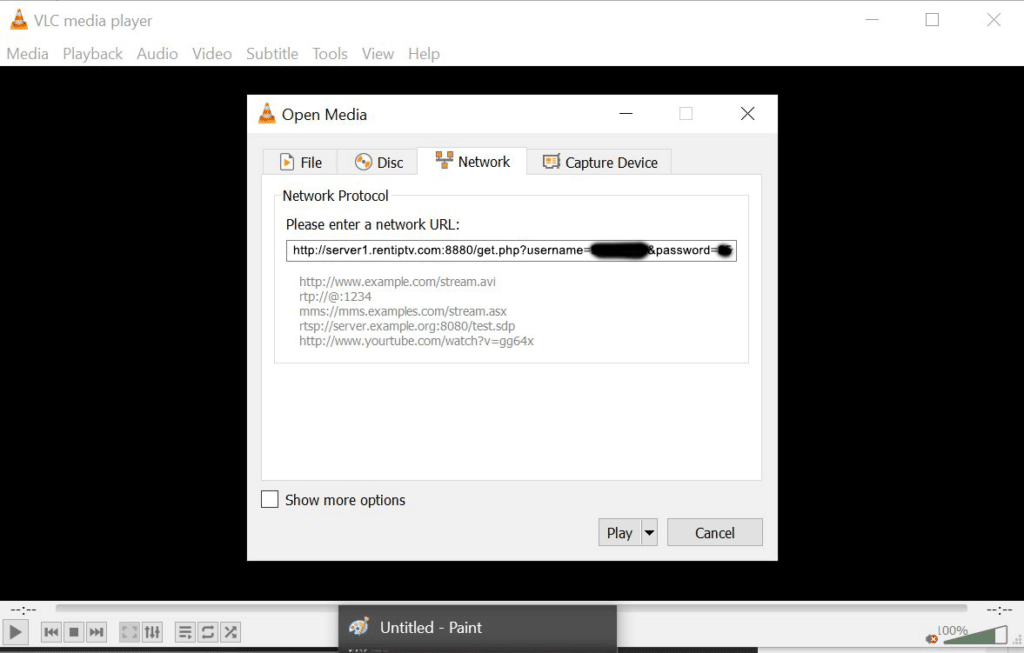Close the VLC media player window
This screenshot has height=653, width=1024.
coord(993,20)
